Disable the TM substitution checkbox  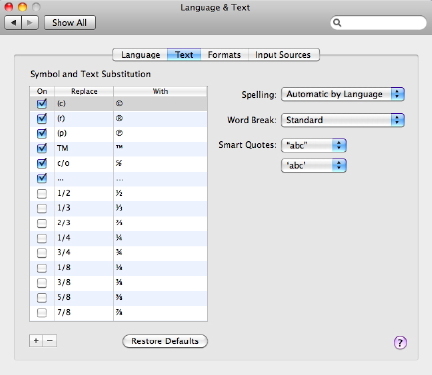pos(42,148)
